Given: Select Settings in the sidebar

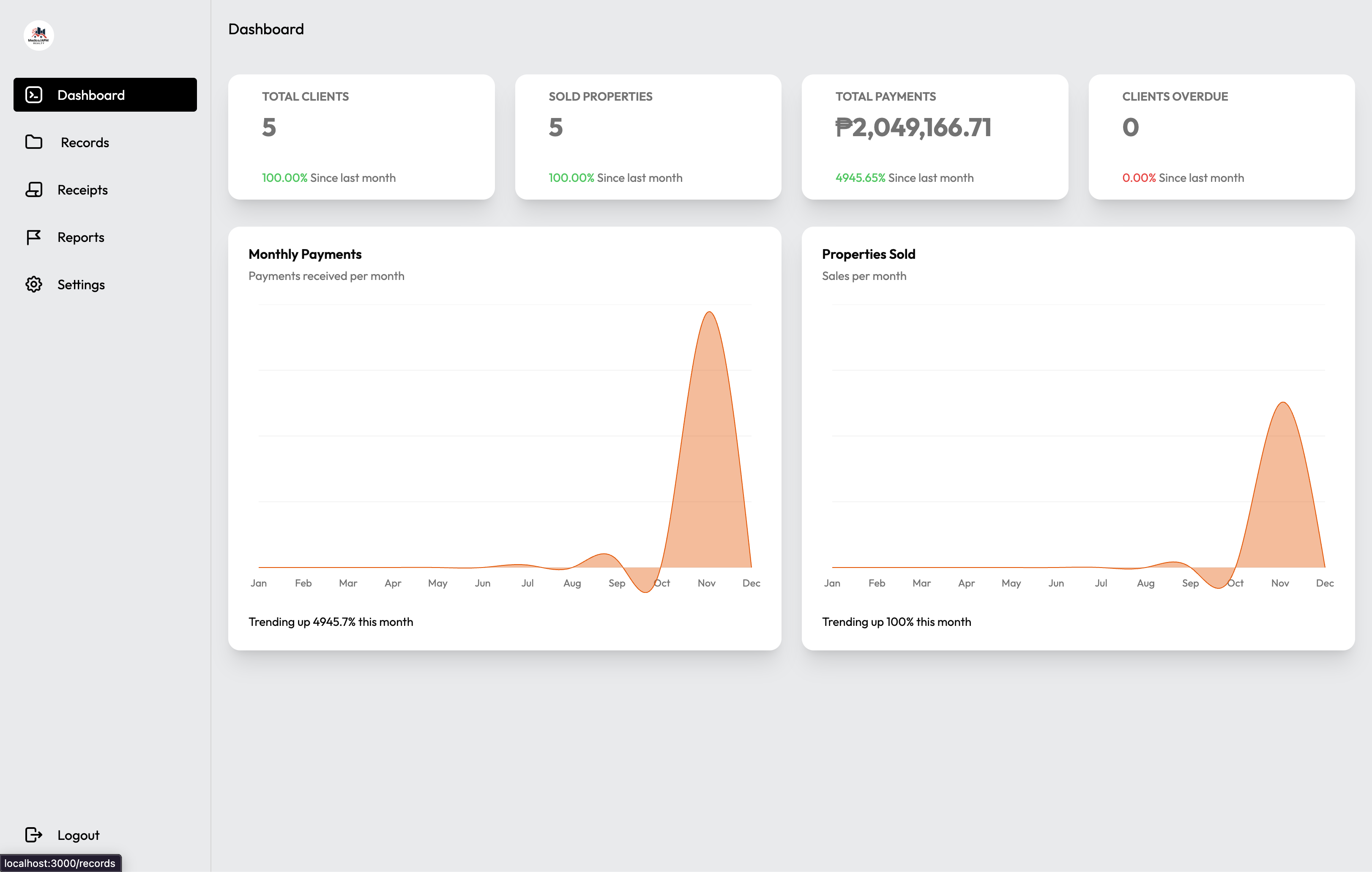Looking at the screenshot, I should [x=81, y=285].
